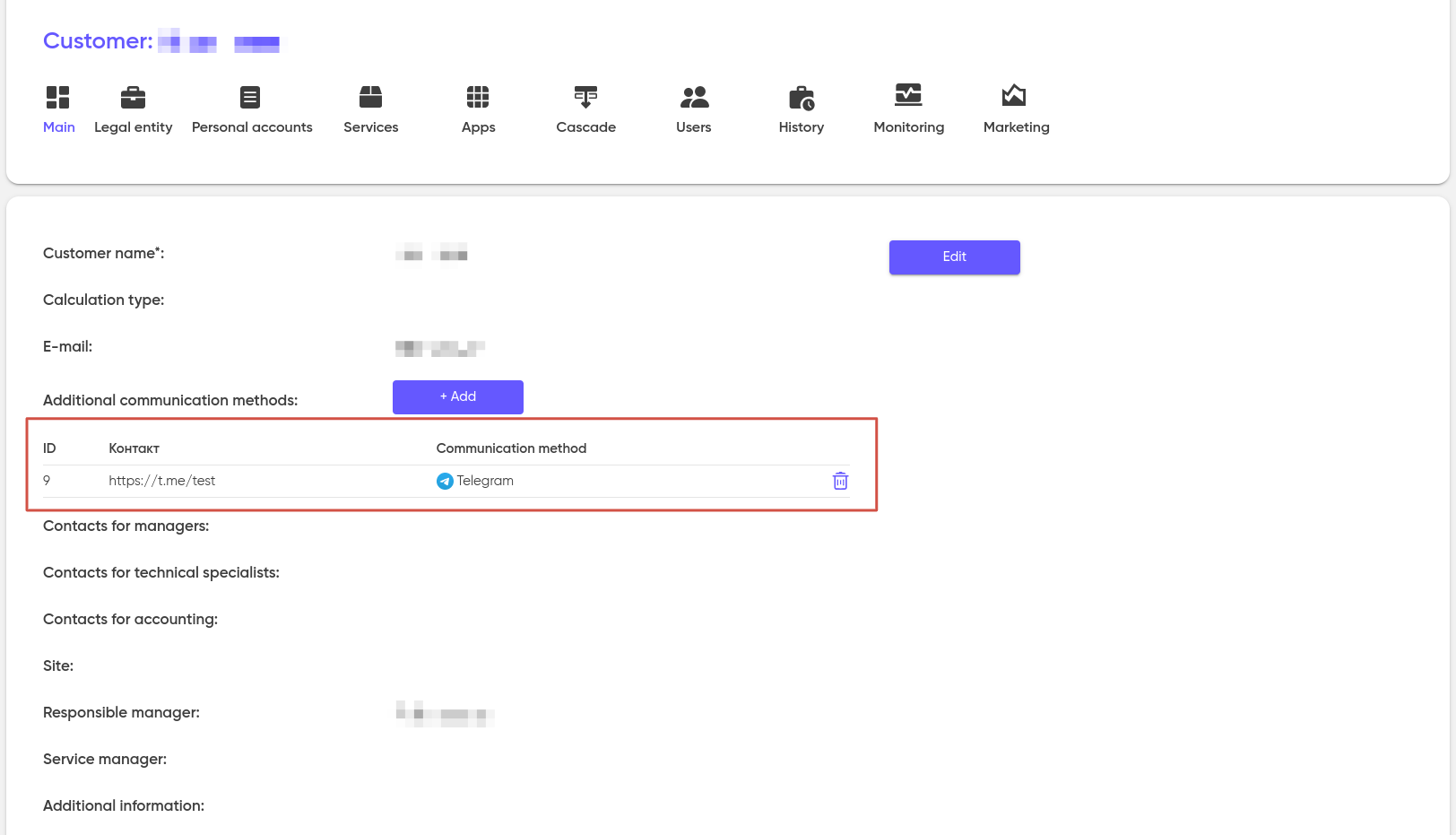The height and width of the screenshot is (835, 1456).
Task: Switch to the Personal accounts tab label
Action: pyautogui.click(x=252, y=127)
